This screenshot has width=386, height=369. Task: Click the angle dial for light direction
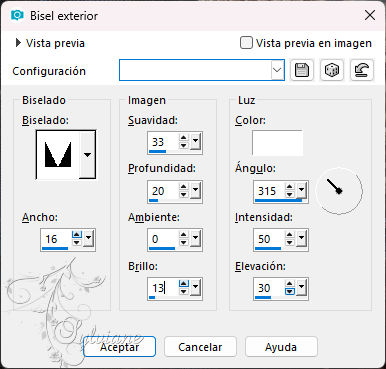[x=339, y=191]
